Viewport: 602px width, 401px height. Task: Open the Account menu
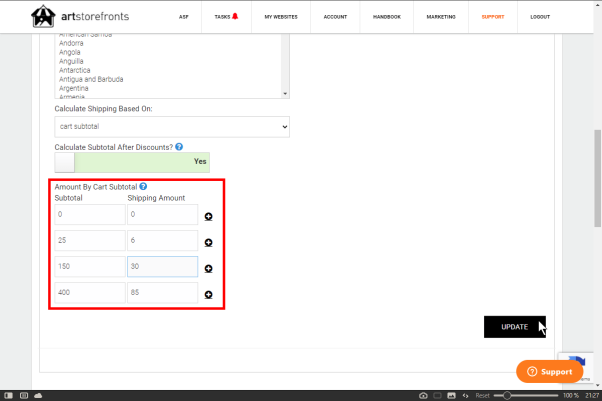(335, 17)
